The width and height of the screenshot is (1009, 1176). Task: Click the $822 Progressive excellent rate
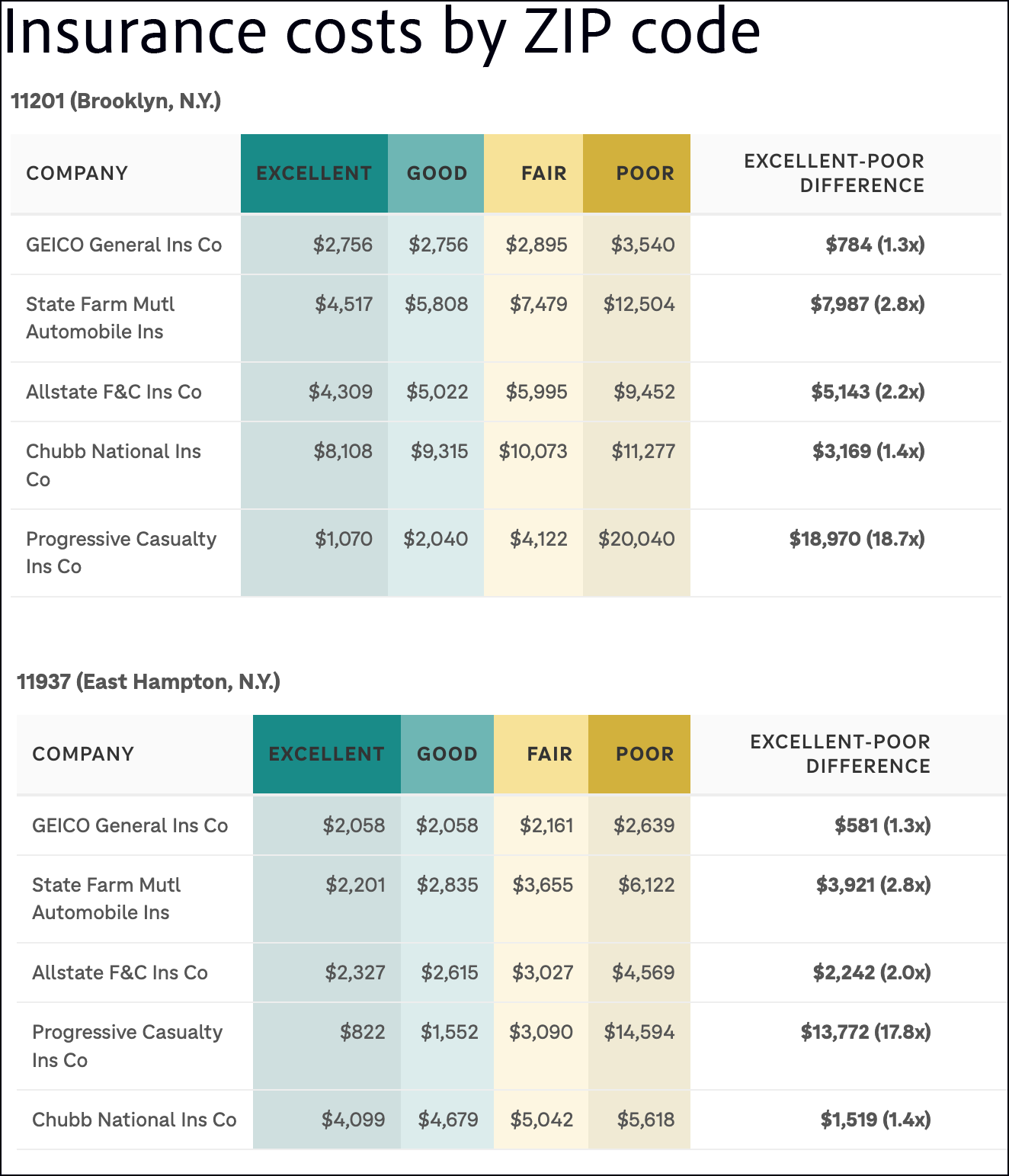coord(362,1032)
